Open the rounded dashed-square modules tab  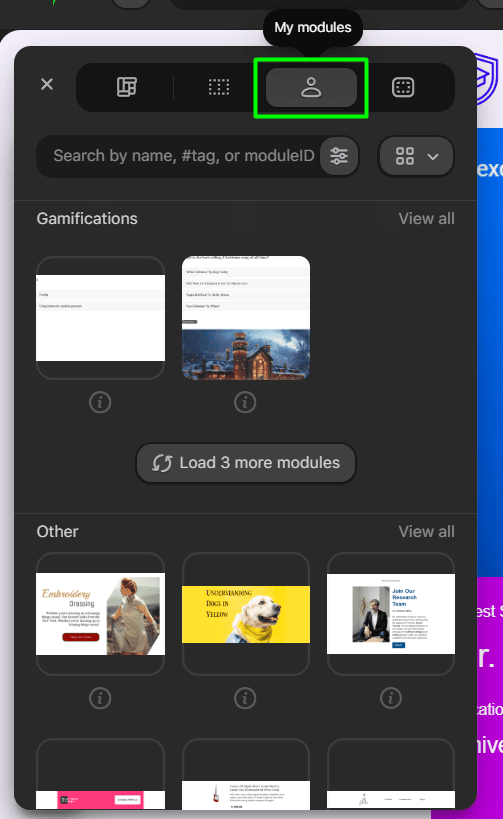[x=403, y=87]
